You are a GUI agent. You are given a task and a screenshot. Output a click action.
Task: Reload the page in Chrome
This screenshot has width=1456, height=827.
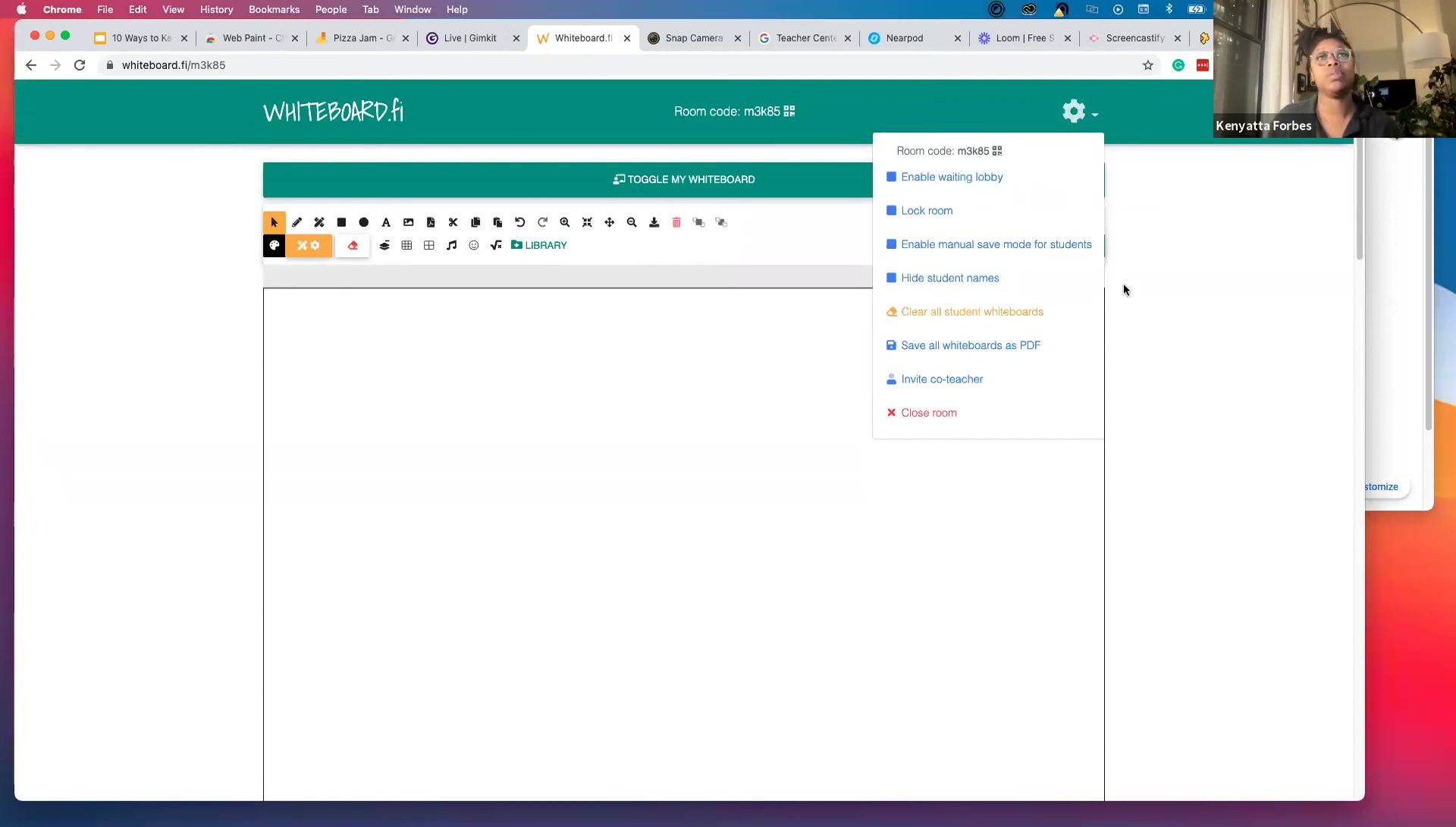(80, 65)
